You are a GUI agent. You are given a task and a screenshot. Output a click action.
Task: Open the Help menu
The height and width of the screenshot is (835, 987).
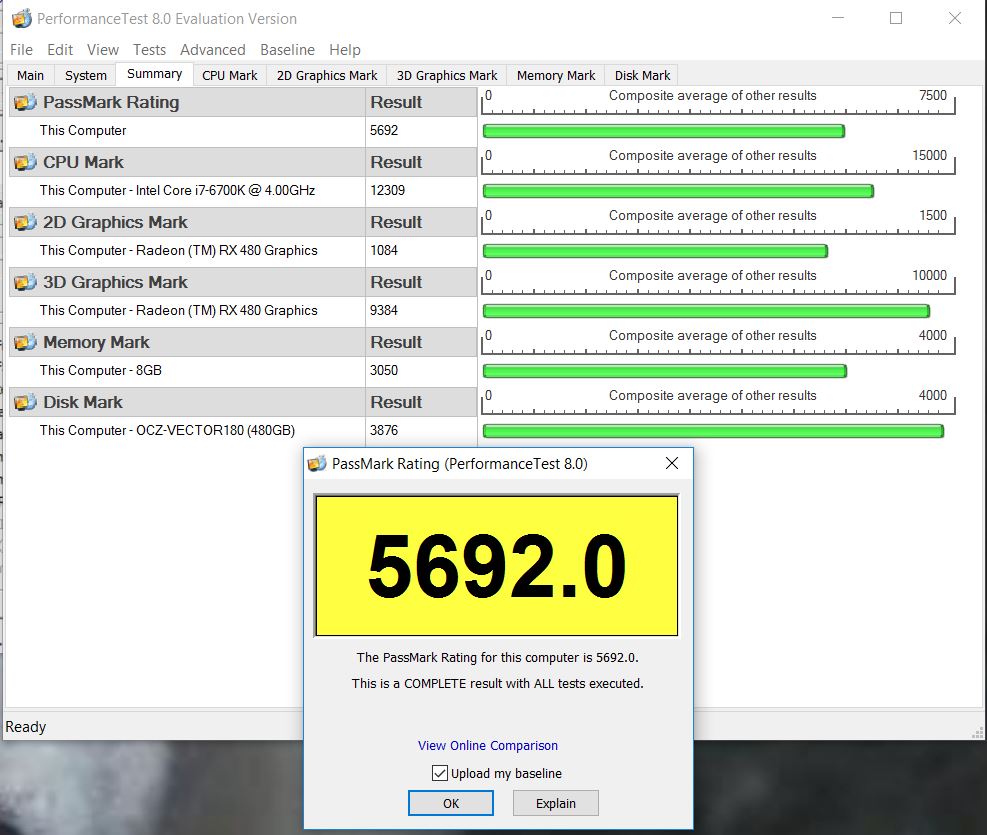(344, 50)
